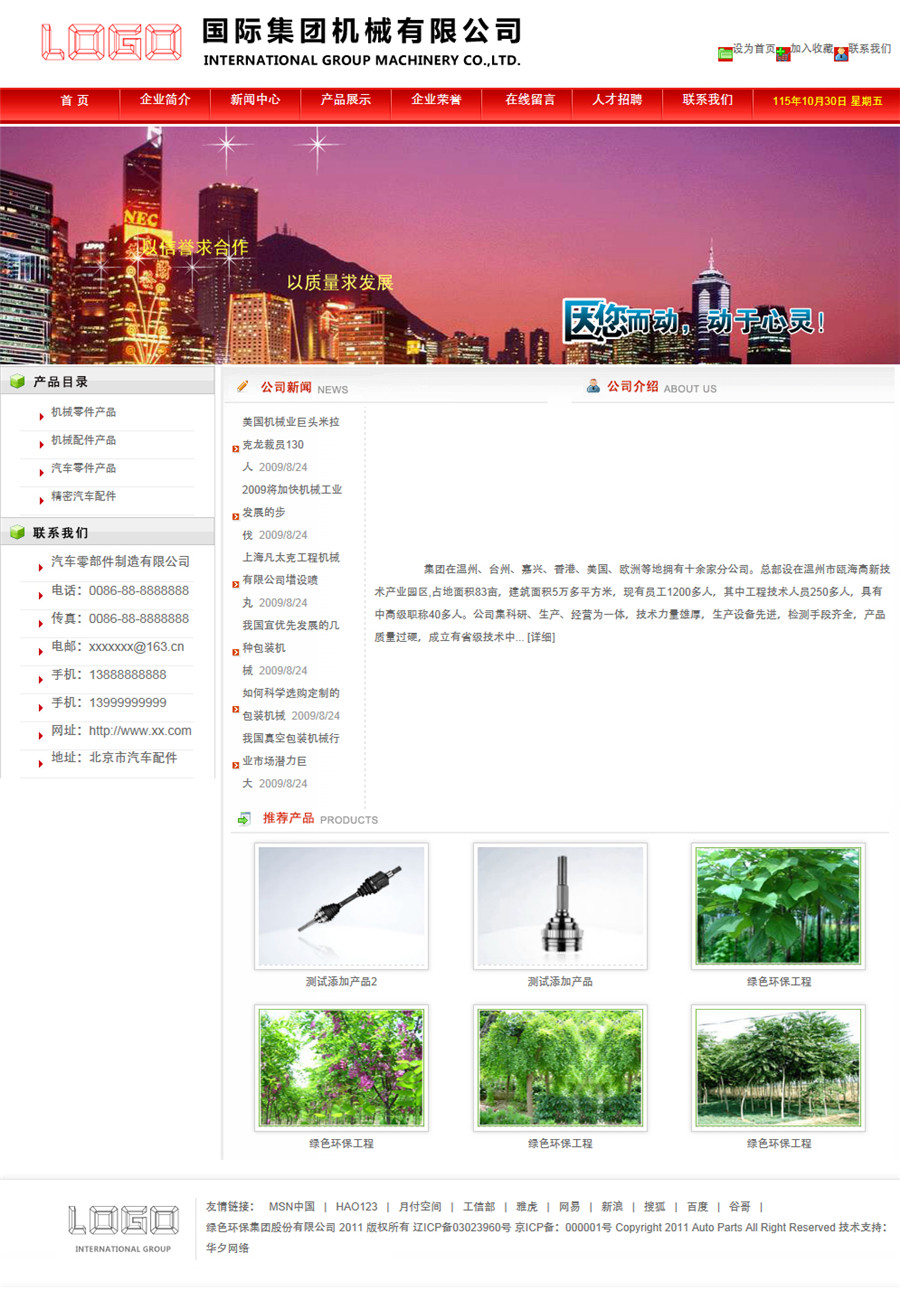Click the pencil icon next to 公司新闻

(242, 386)
